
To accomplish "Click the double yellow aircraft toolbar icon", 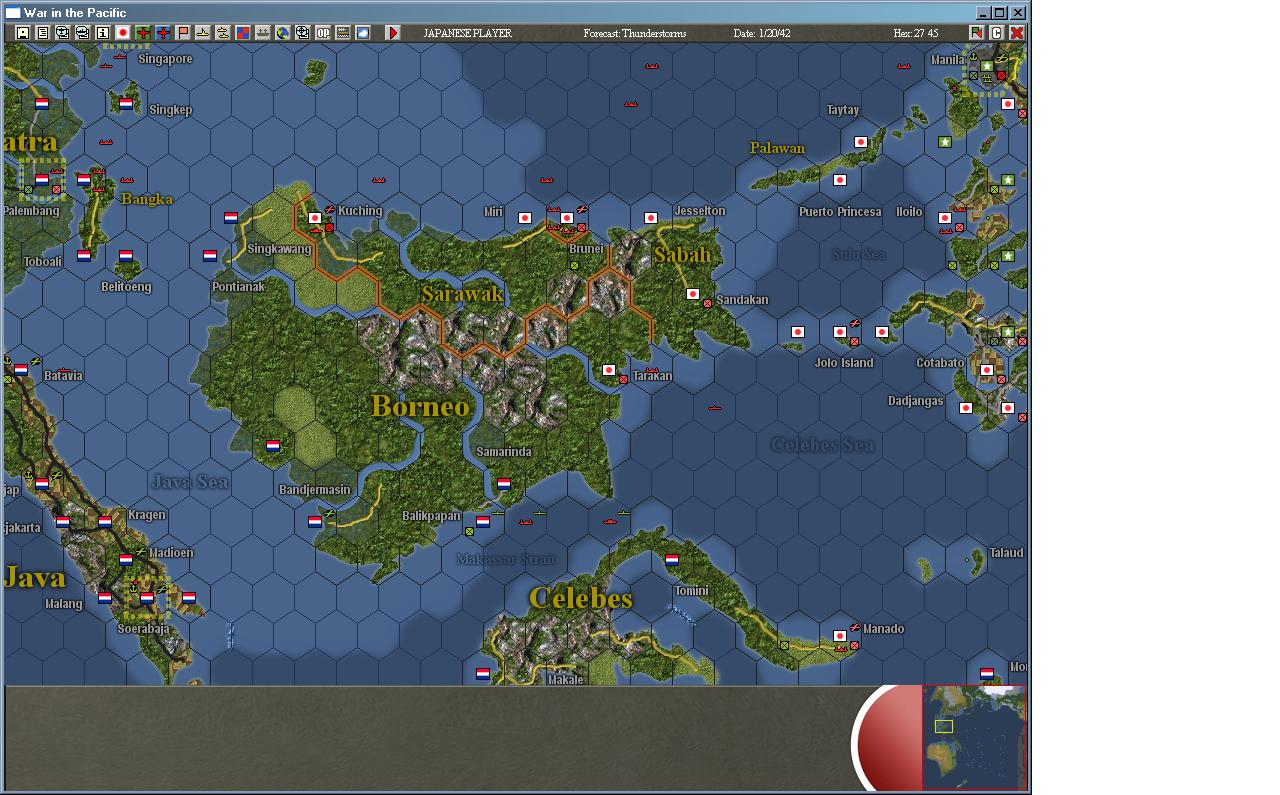I will 223,33.
